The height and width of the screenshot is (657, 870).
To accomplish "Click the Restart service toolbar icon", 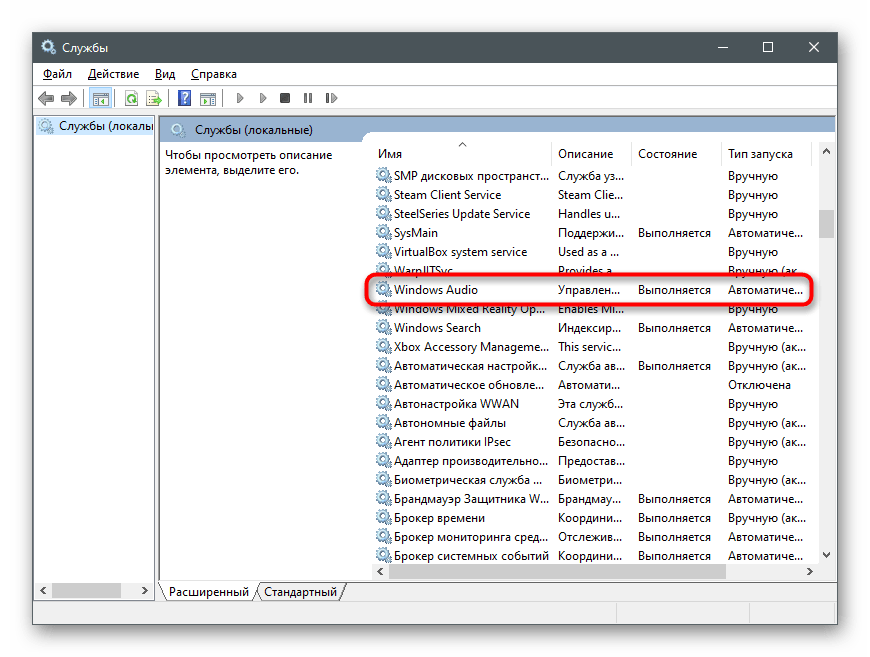I will coord(331,98).
